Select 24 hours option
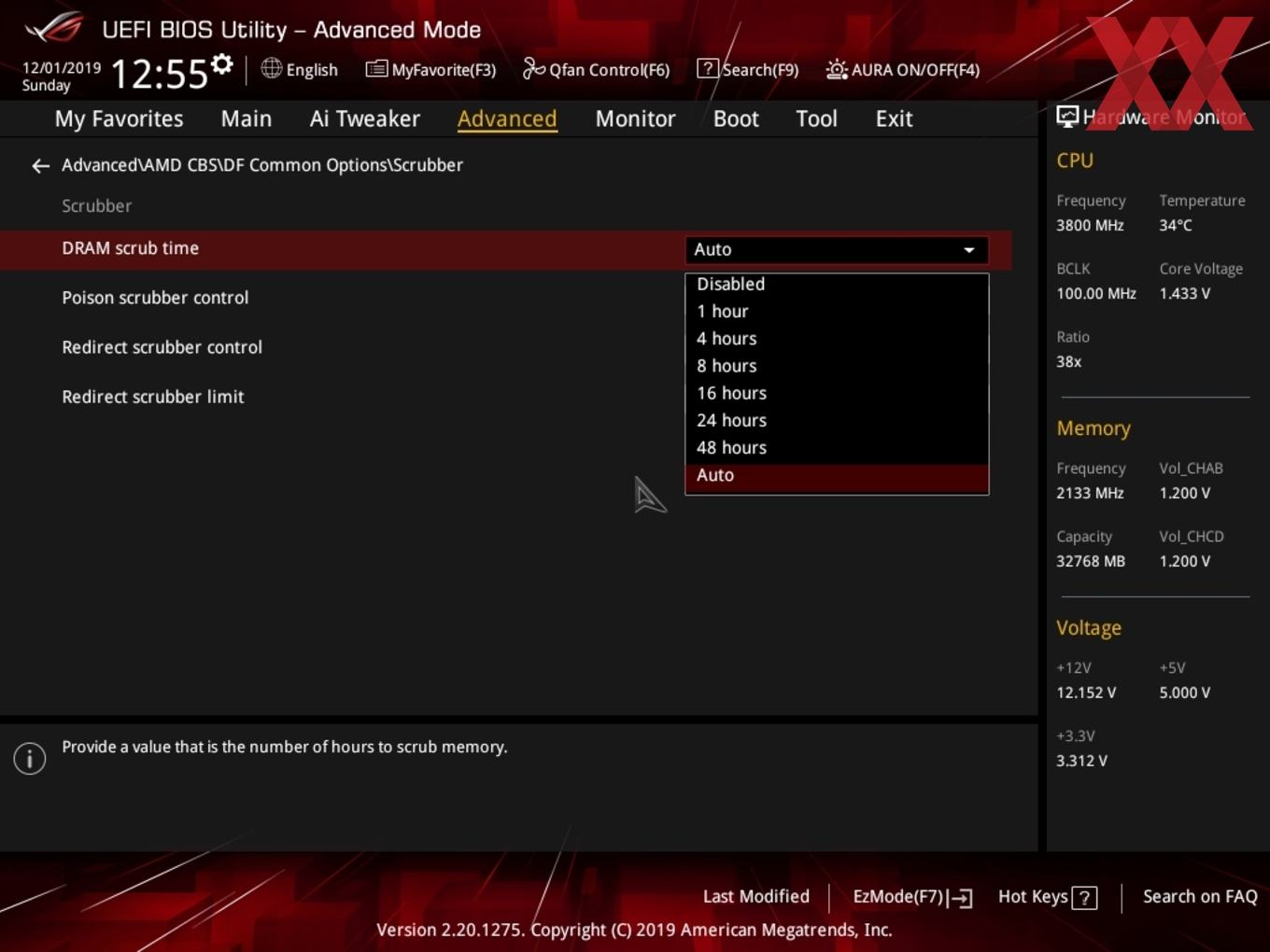1270x952 pixels. (837, 420)
